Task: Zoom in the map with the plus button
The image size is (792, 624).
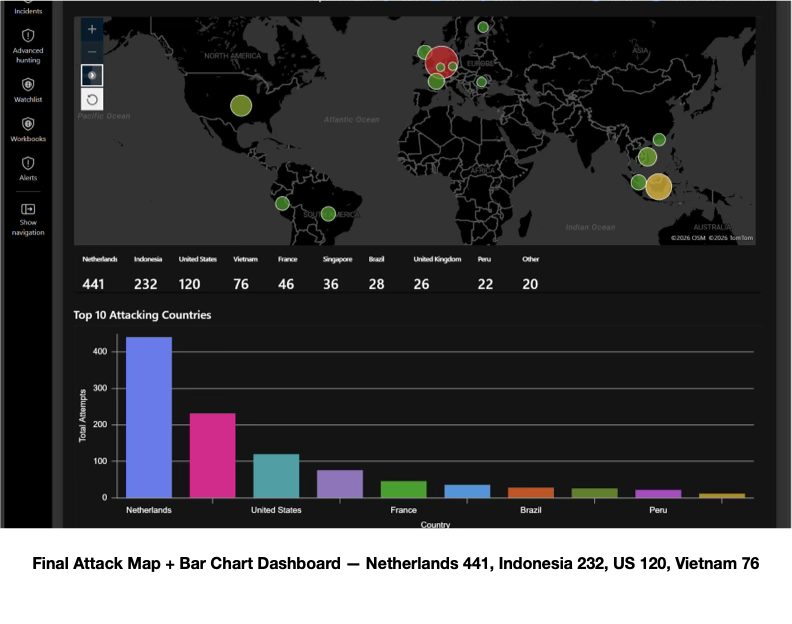Action: [92, 29]
